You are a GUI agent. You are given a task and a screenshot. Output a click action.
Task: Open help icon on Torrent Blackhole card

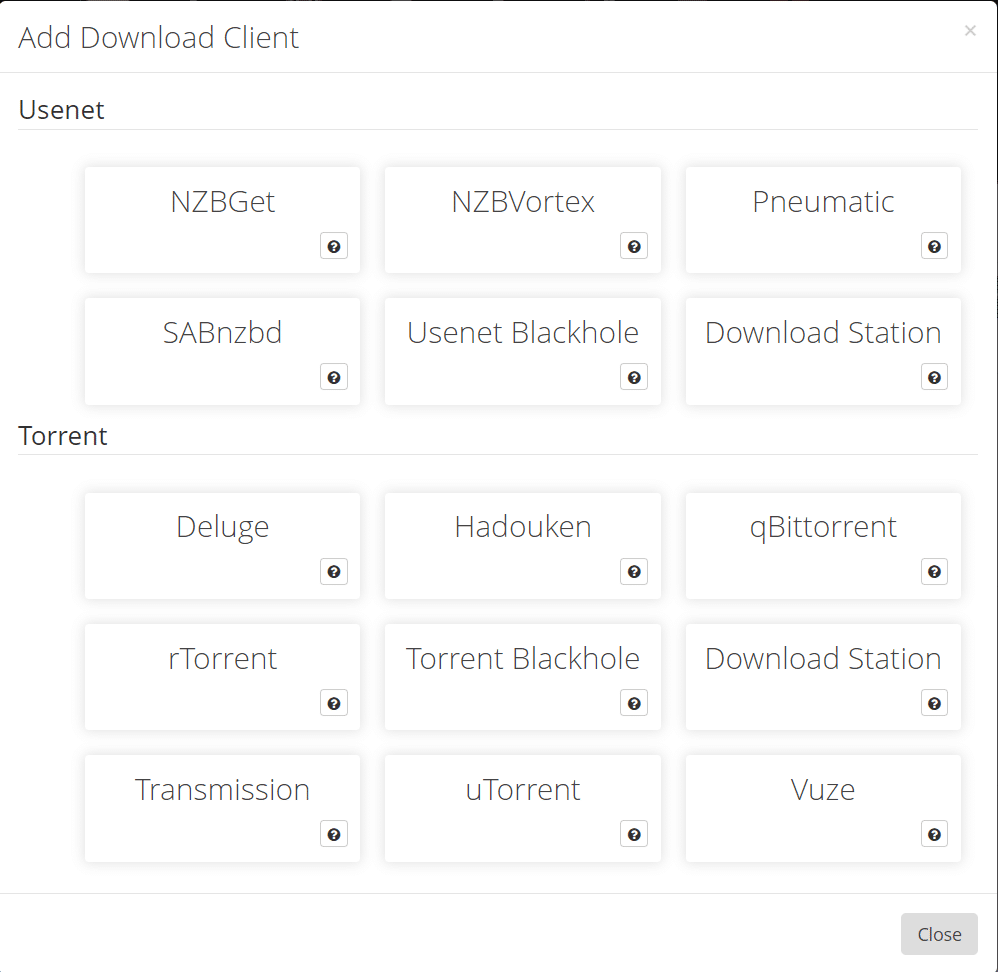(x=634, y=703)
